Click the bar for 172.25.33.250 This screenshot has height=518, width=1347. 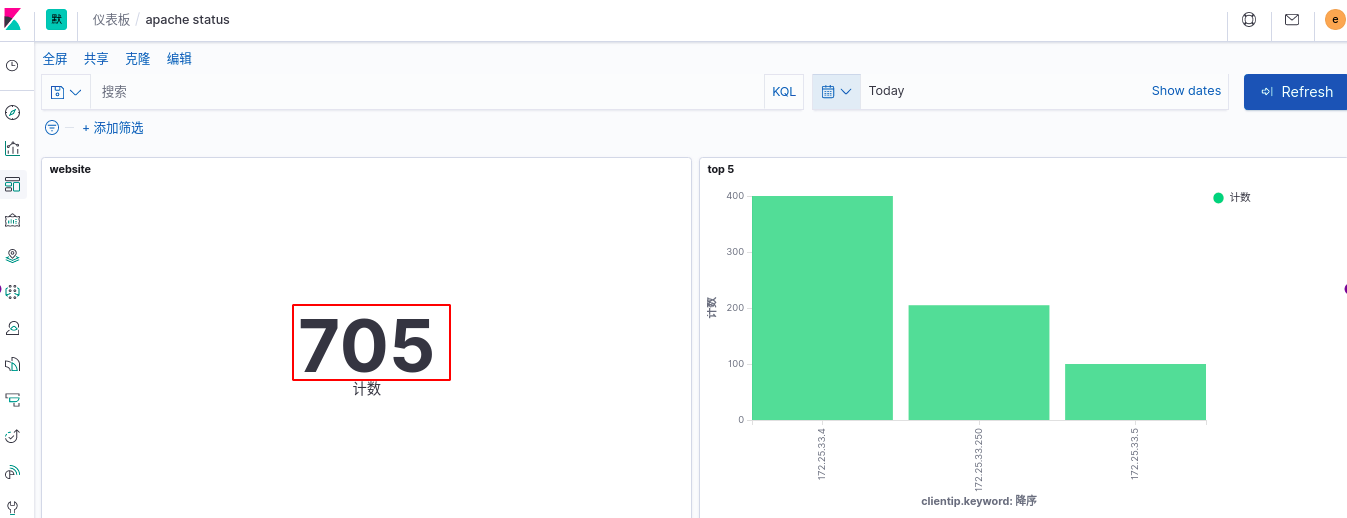(979, 363)
